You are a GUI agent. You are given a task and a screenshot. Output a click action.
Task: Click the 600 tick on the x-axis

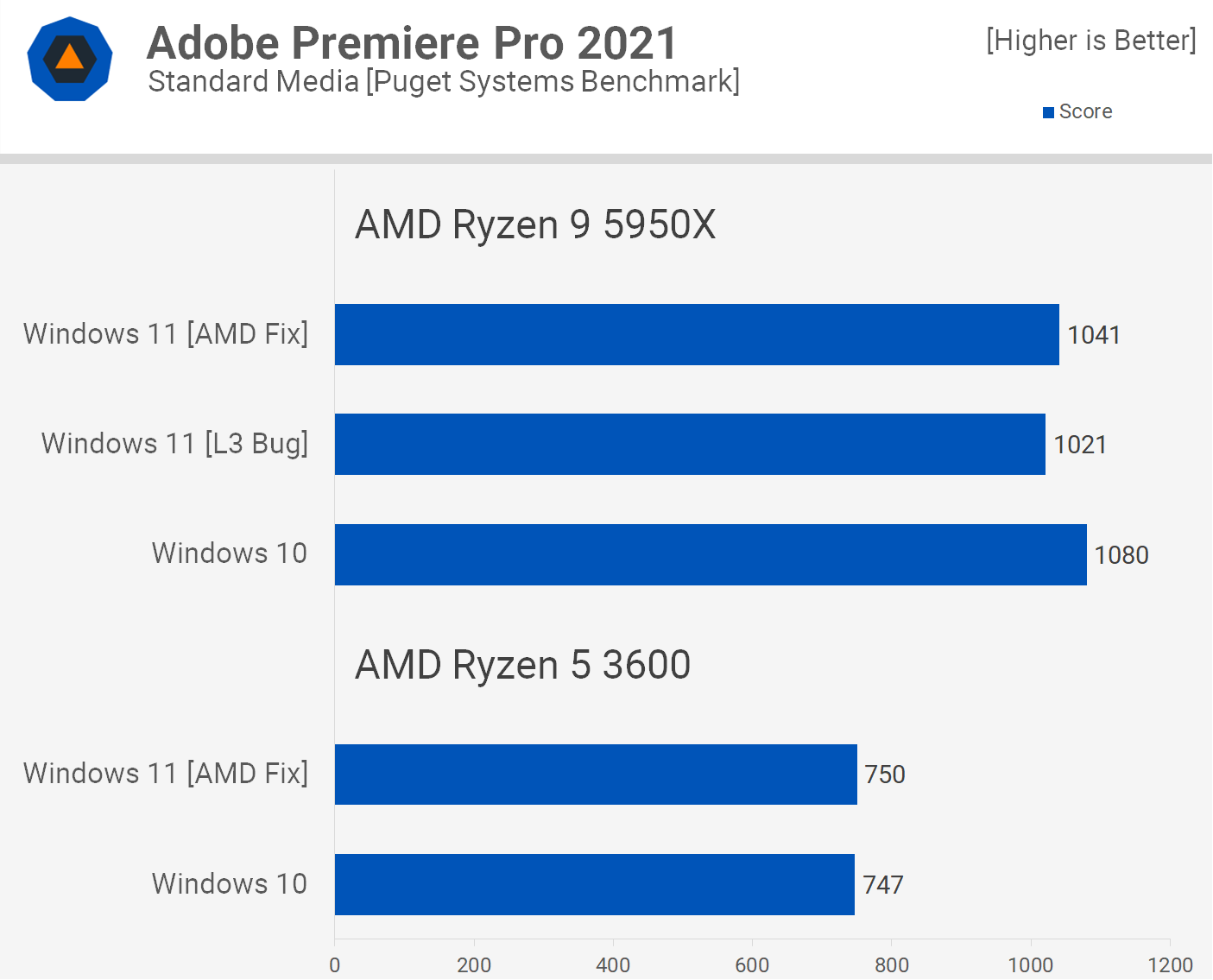point(752,964)
